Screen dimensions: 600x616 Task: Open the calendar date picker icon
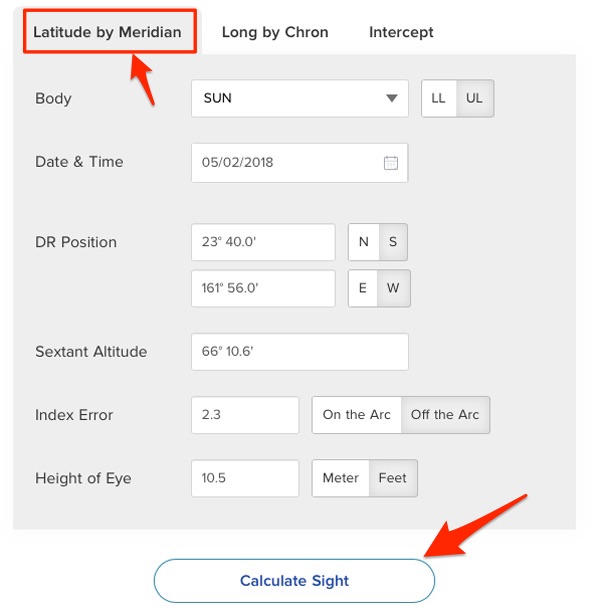(x=391, y=163)
